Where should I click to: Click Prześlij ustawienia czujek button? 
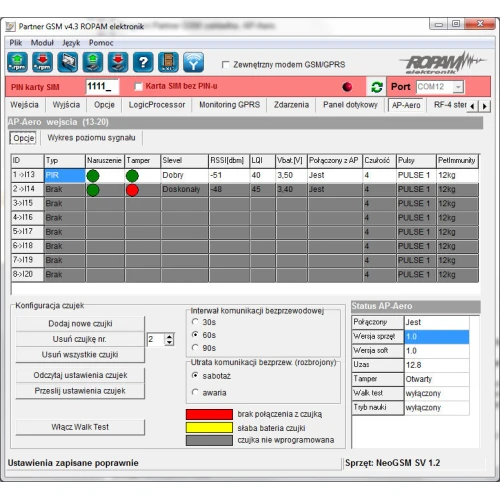80,391
